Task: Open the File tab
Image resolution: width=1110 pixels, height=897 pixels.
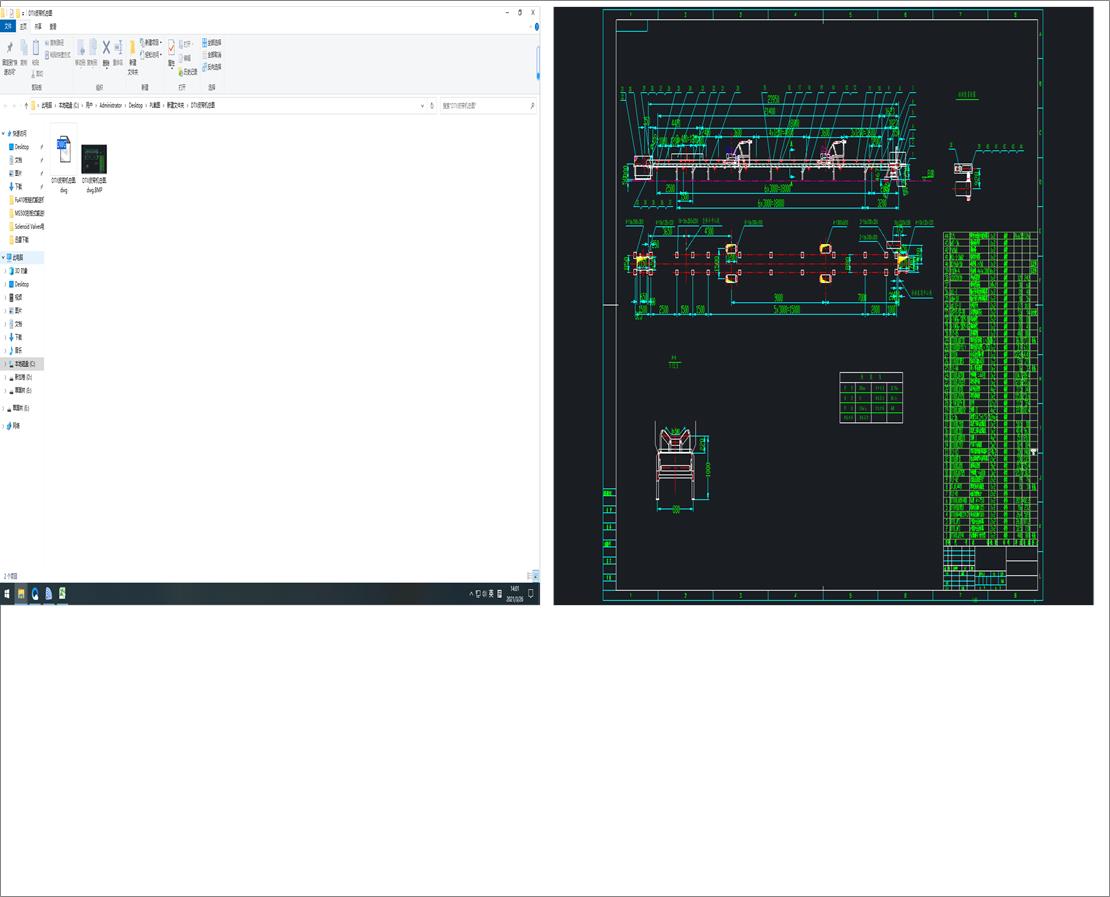Action: pos(8,27)
